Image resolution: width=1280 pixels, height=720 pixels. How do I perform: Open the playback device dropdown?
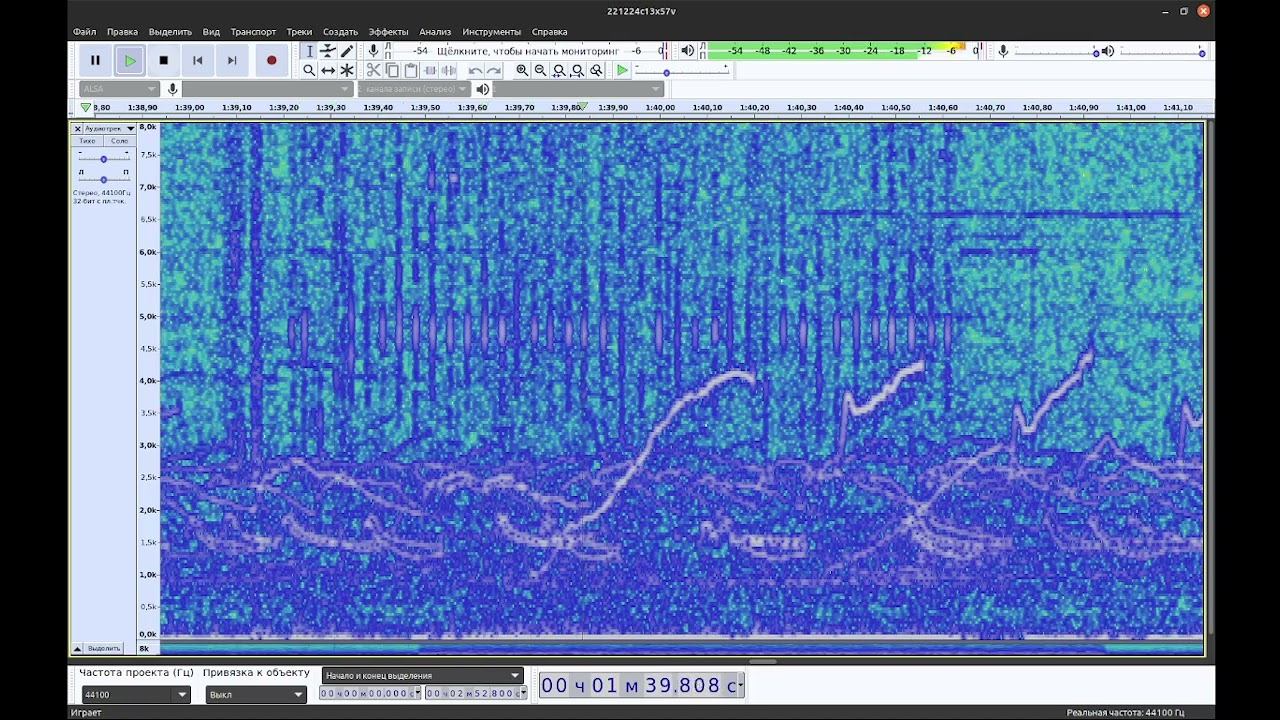tap(577, 89)
